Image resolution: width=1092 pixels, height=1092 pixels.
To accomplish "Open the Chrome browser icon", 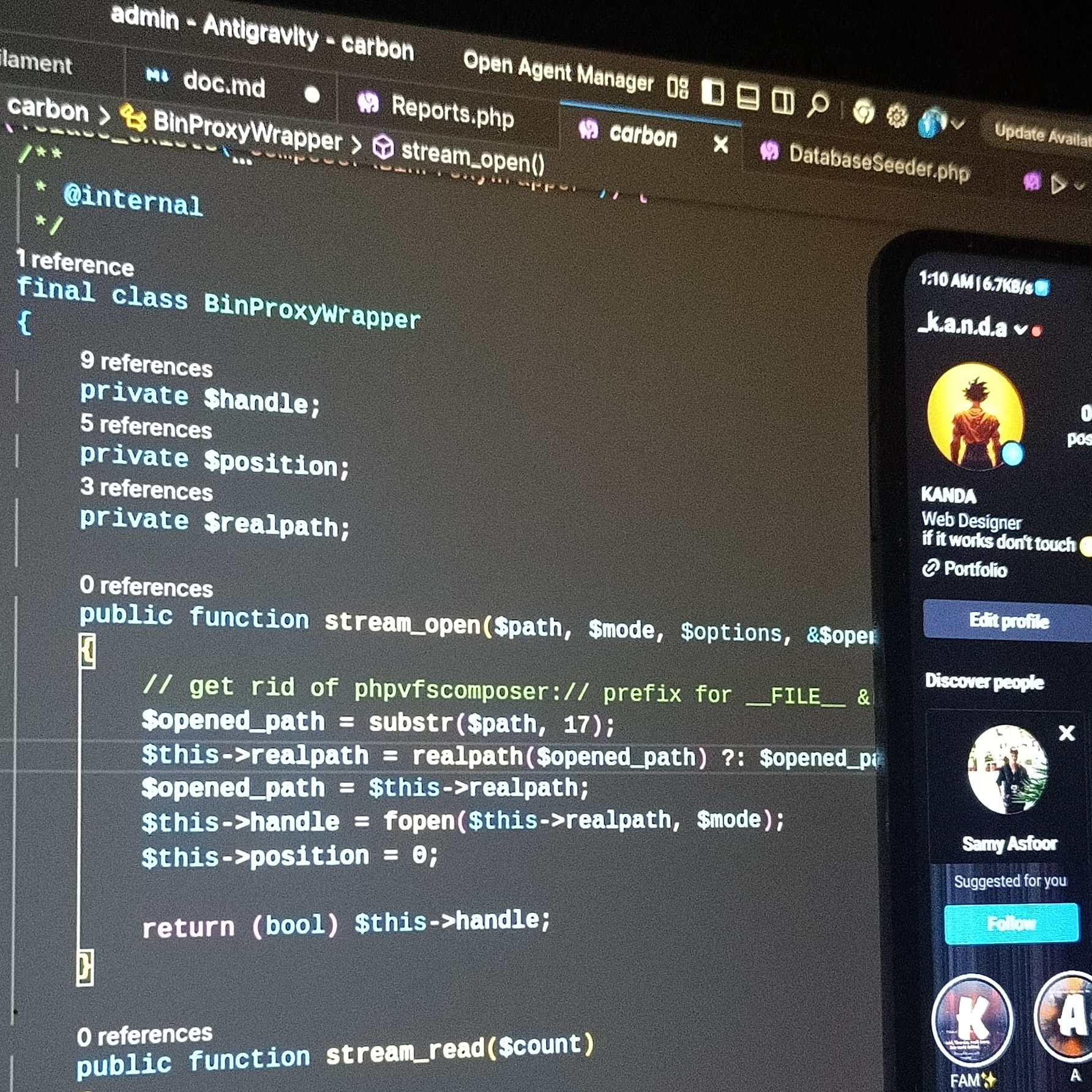I will pos(864,112).
